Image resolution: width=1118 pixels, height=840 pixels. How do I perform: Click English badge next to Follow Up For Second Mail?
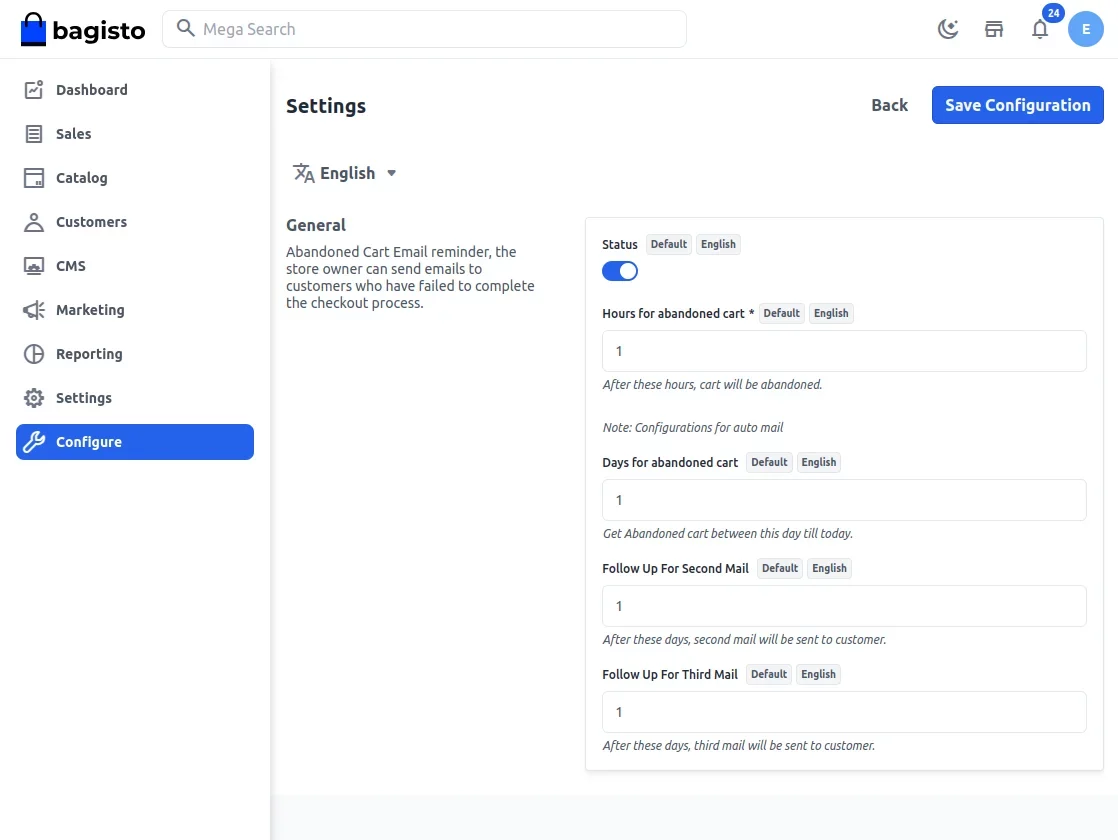pyautogui.click(x=829, y=568)
